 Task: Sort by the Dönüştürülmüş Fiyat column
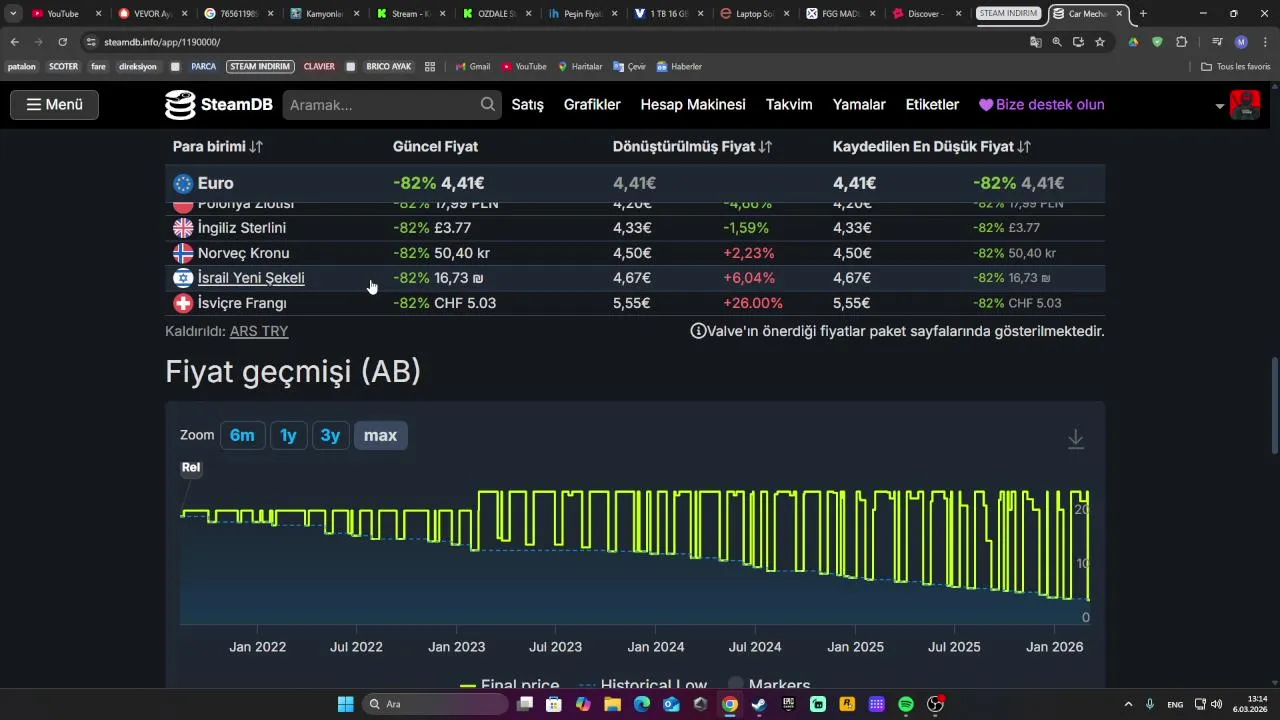[692, 147]
